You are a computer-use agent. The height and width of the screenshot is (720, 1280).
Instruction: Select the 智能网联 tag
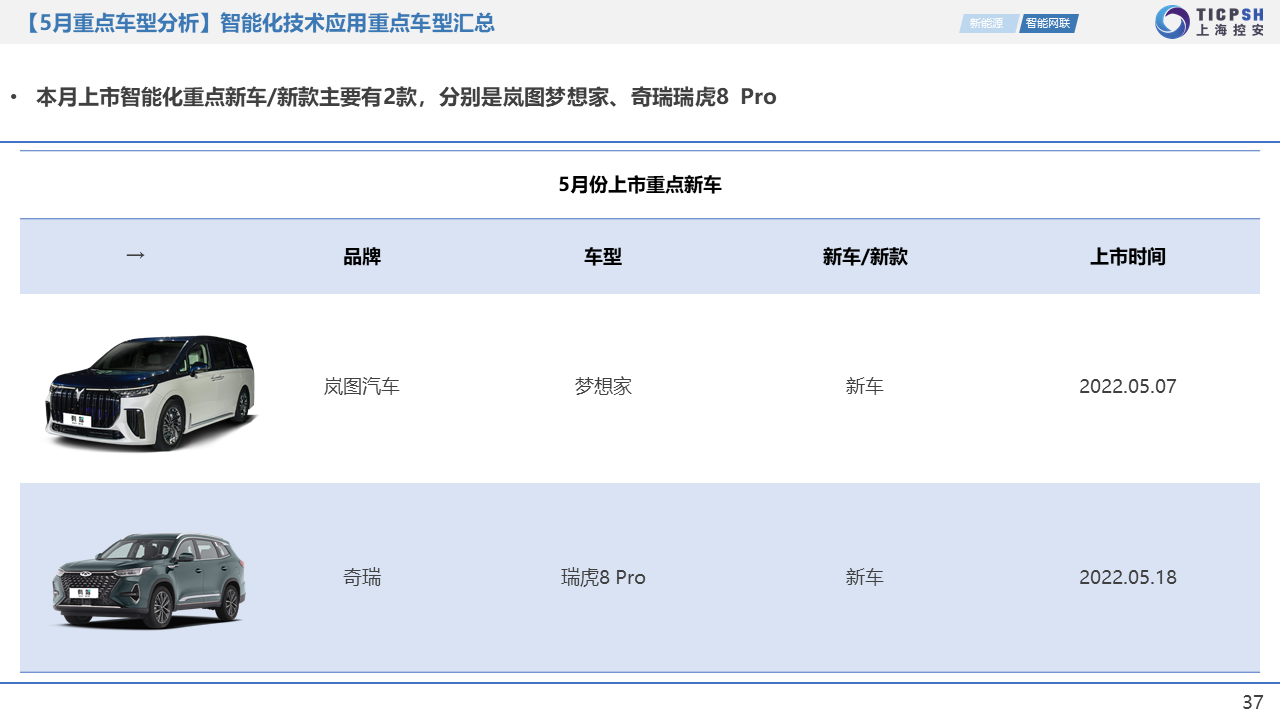tap(1048, 23)
